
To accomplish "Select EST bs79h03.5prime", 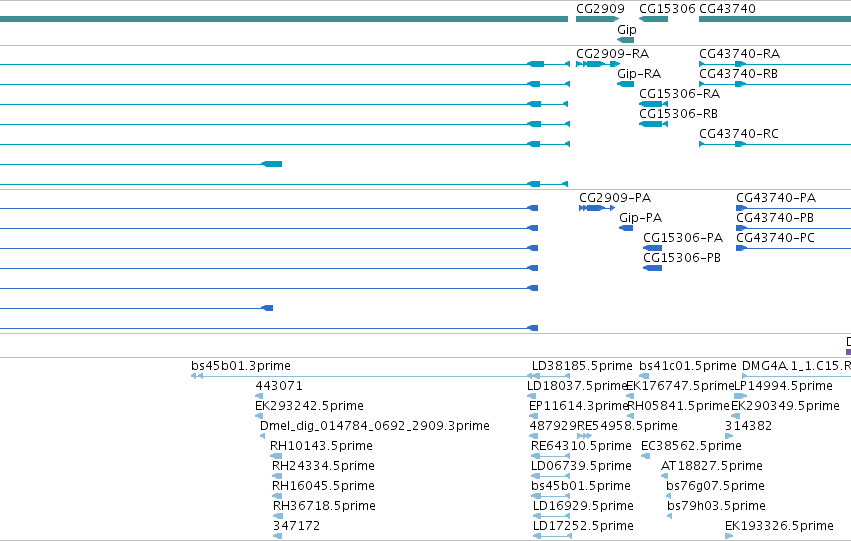I will [716, 506].
